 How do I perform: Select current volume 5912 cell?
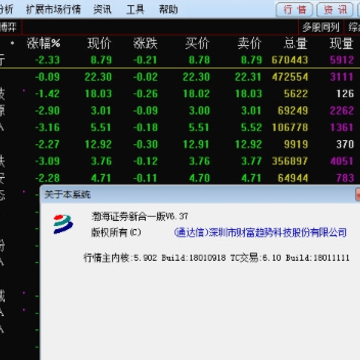pyautogui.click(x=342, y=60)
